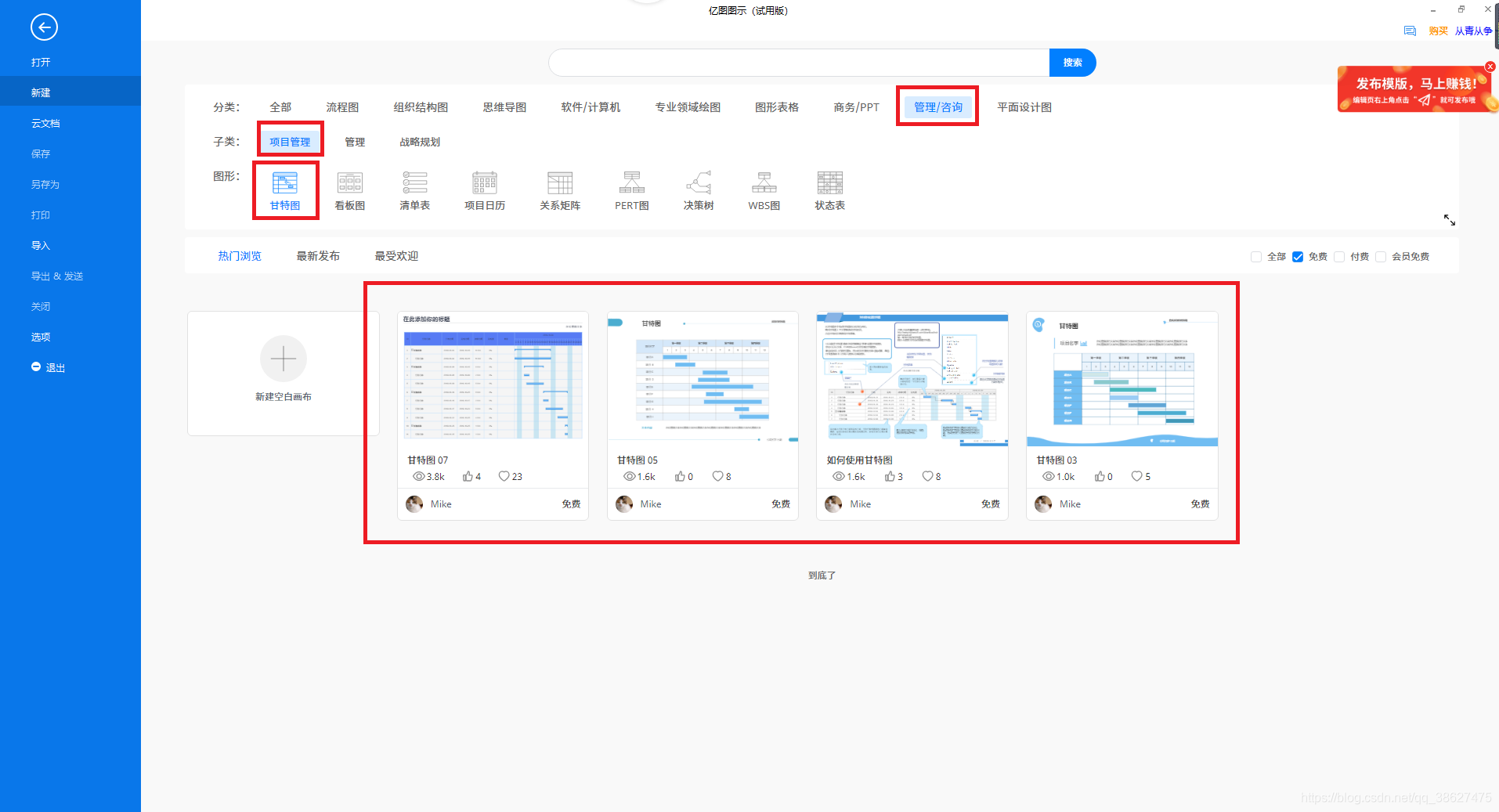Select the 图形表格 category

pyautogui.click(x=777, y=107)
